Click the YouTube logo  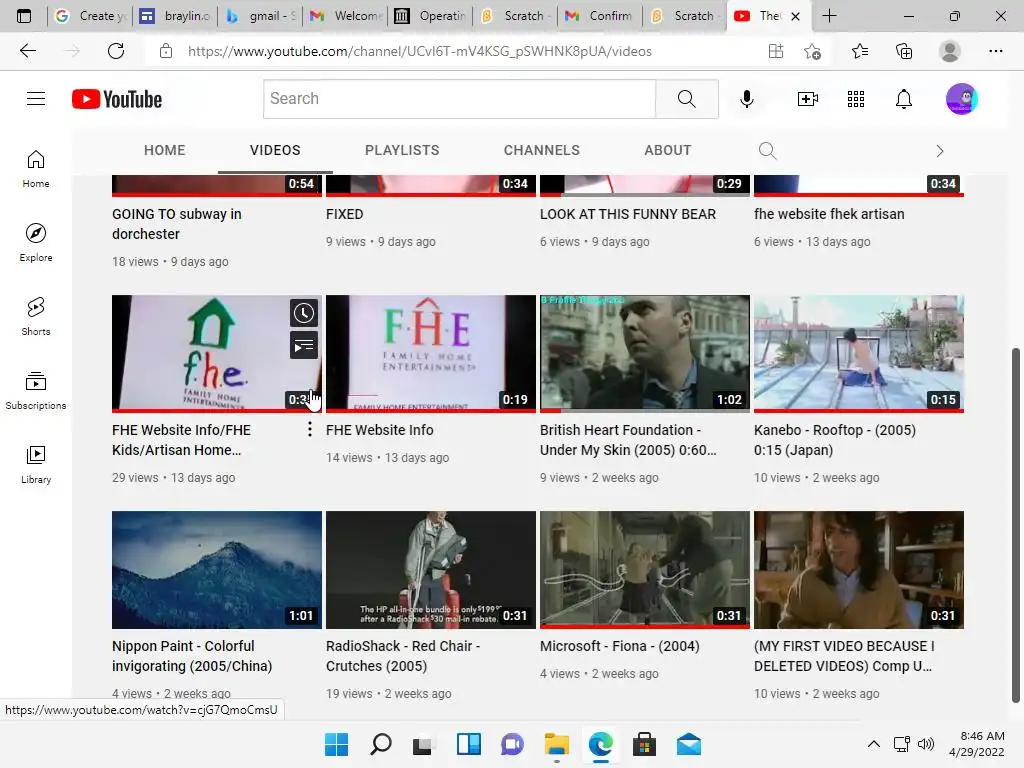(117, 99)
